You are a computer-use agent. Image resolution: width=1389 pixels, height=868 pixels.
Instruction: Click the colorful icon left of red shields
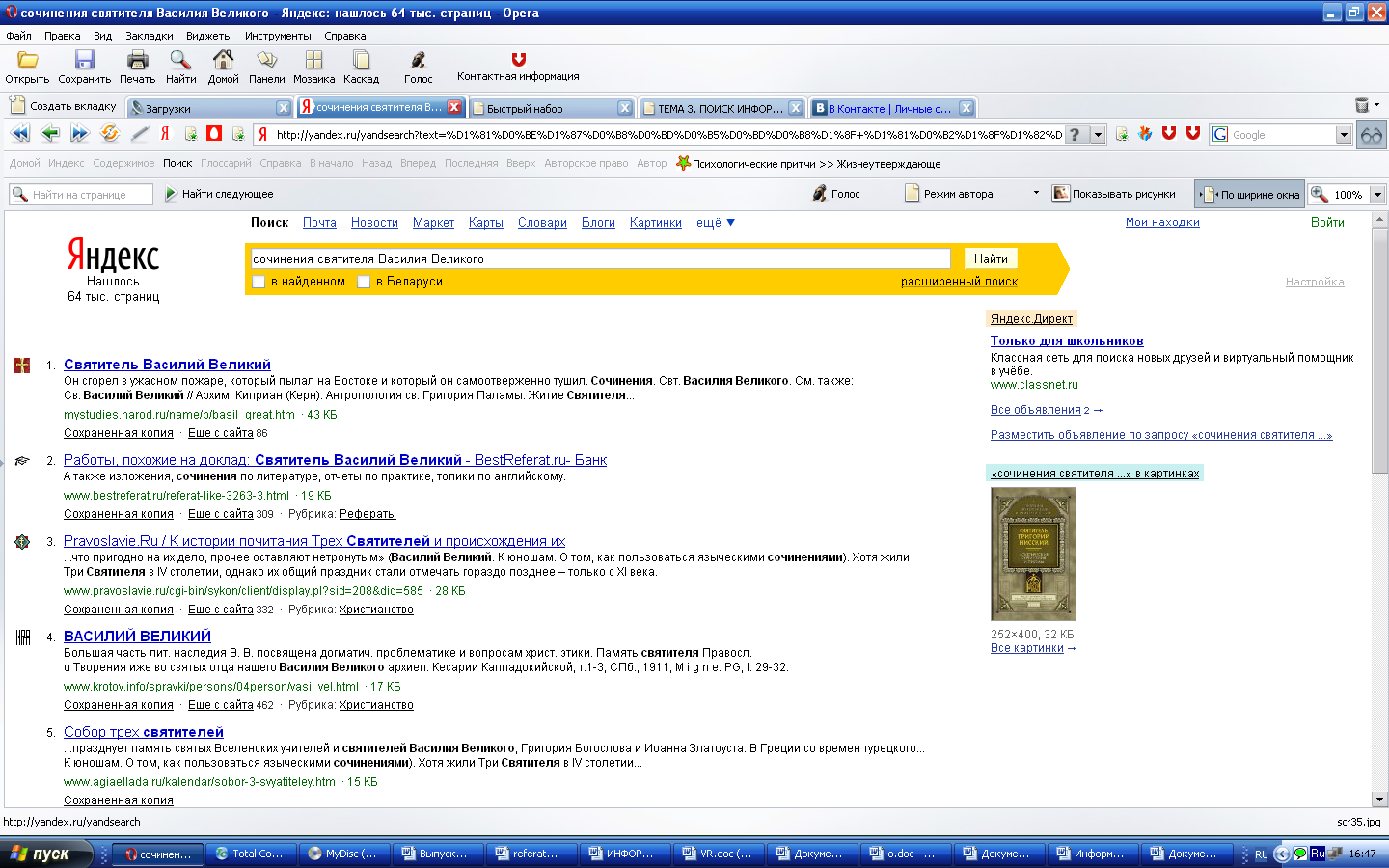click(x=1145, y=133)
